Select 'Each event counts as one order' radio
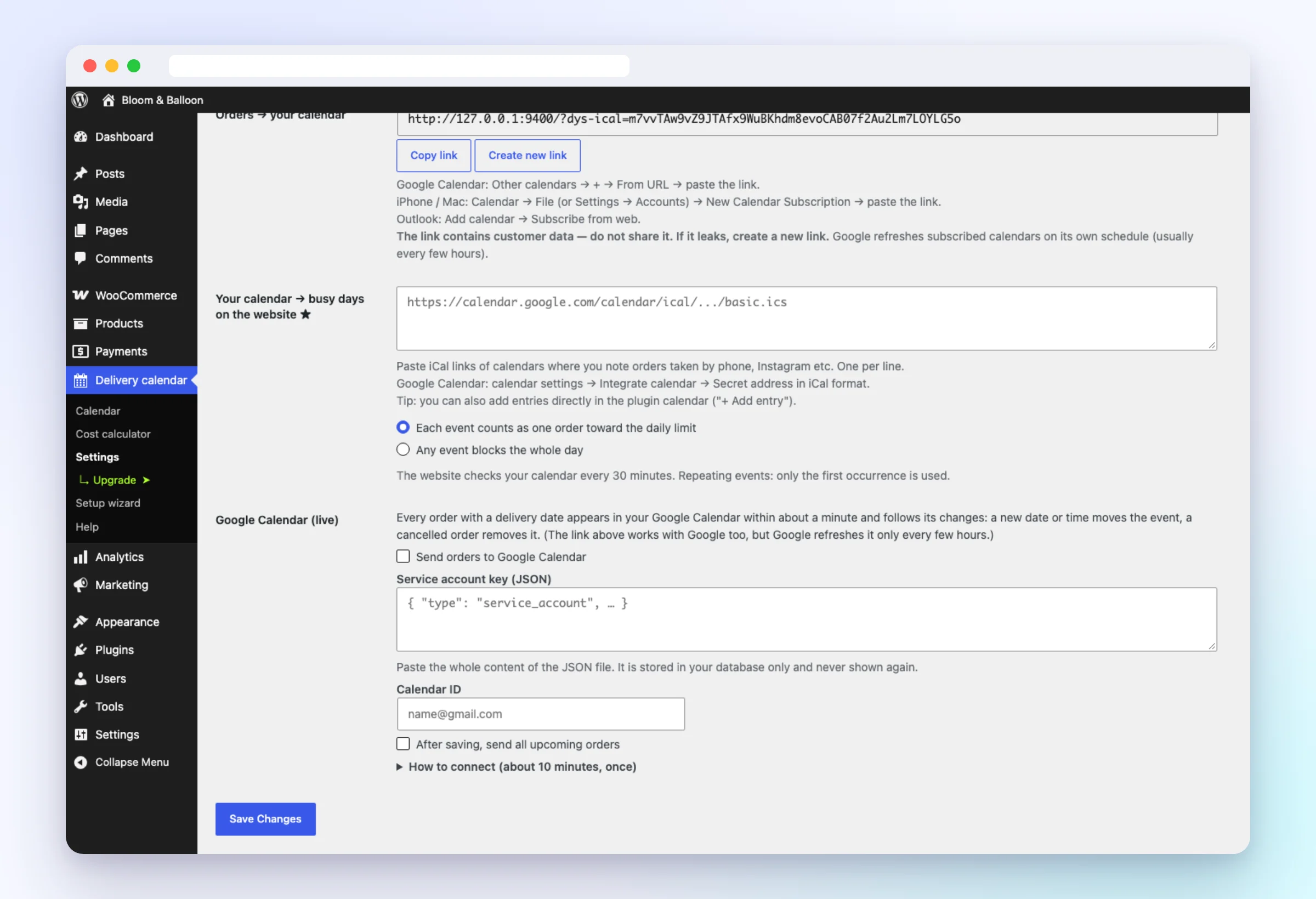1316x899 pixels. point(402,428)
